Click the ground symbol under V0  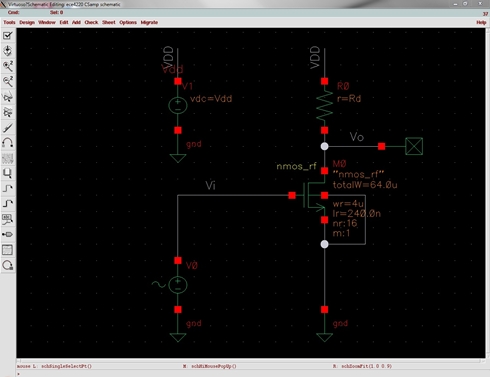coord(178,337)
